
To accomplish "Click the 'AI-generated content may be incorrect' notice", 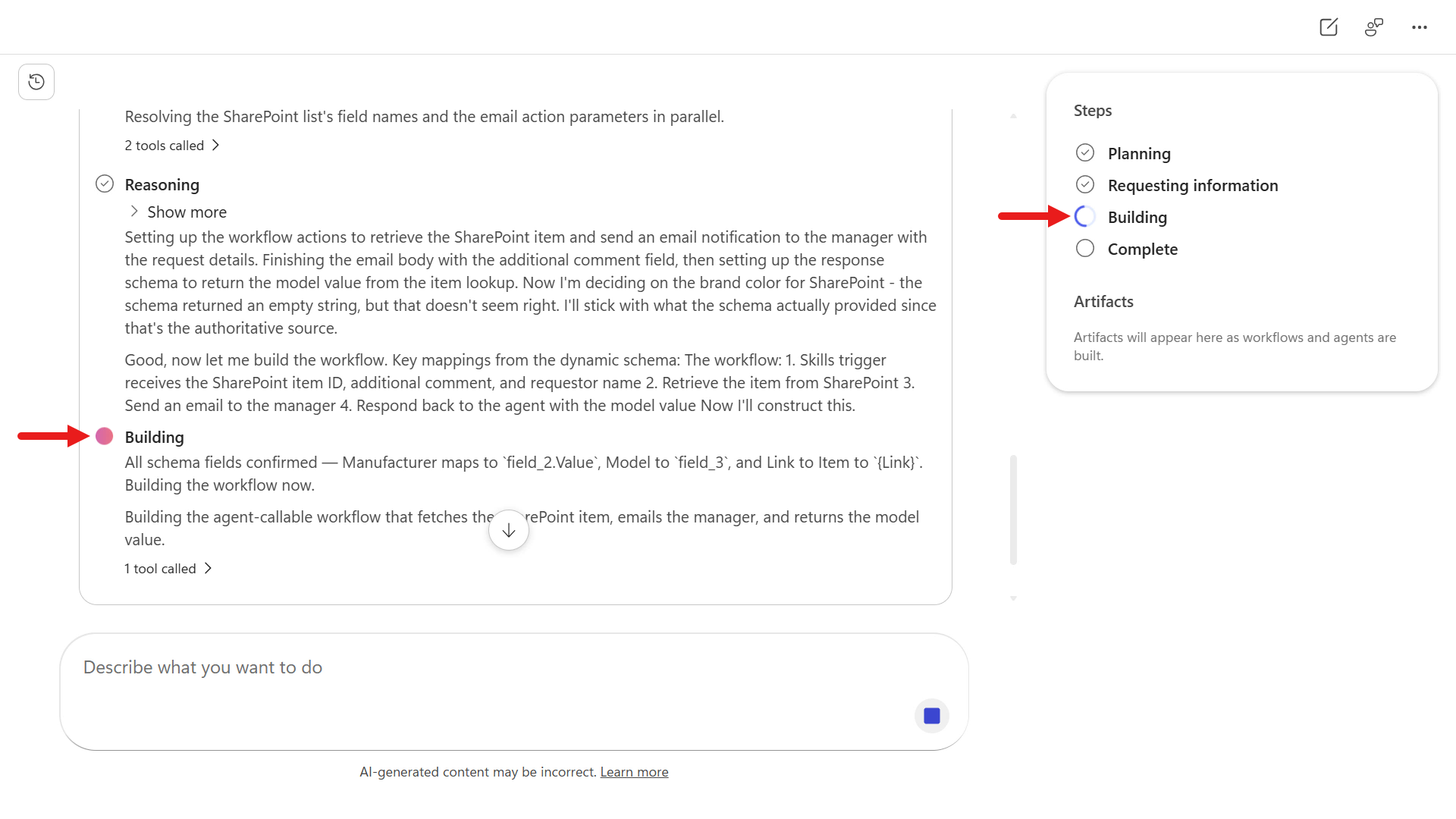I will click(x=478, y=772).
